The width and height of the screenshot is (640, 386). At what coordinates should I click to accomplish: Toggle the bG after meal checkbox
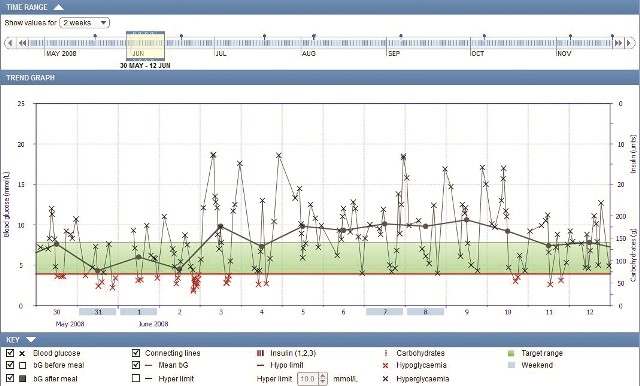point(10,378)
